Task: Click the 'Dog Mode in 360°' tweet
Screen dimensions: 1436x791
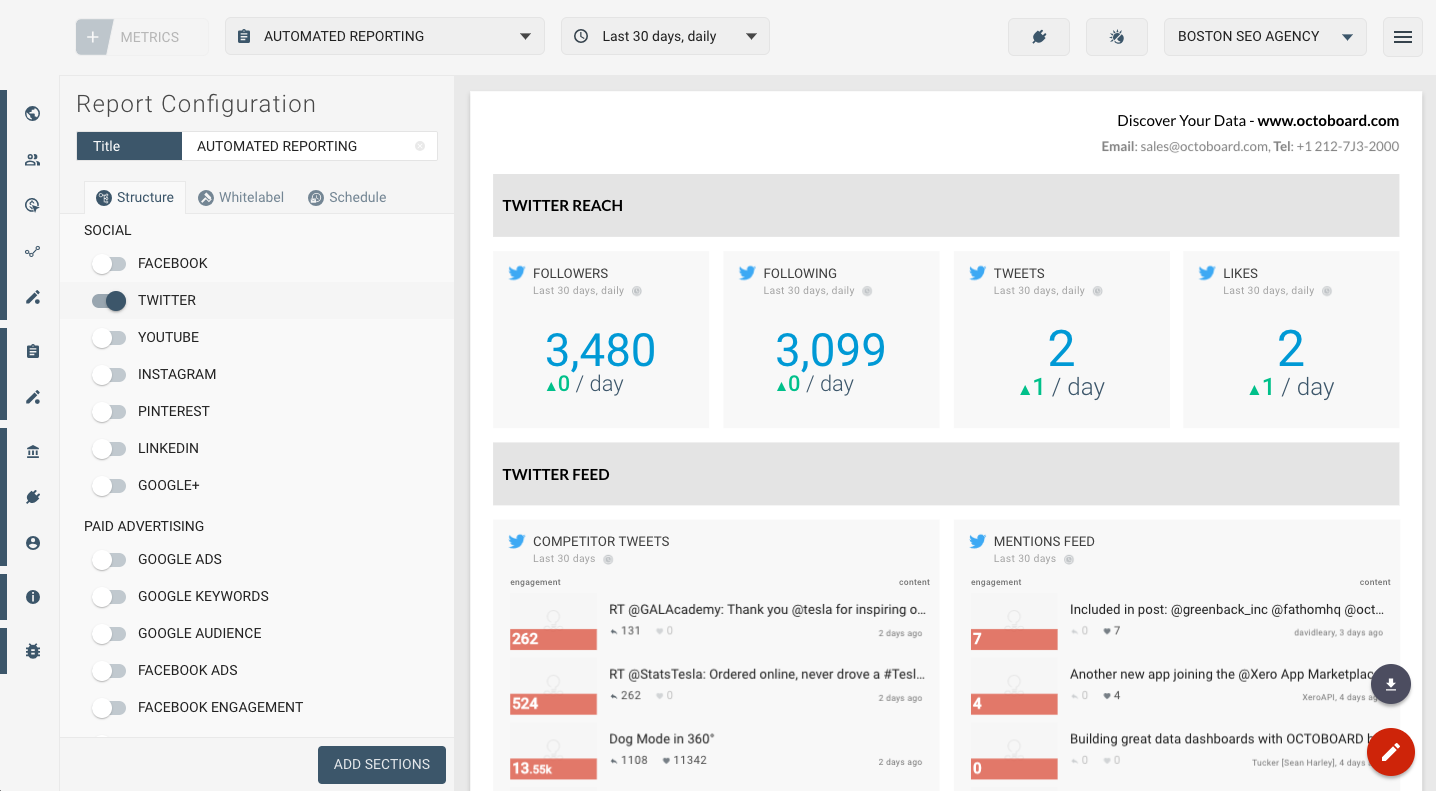Action: (662, 739)
